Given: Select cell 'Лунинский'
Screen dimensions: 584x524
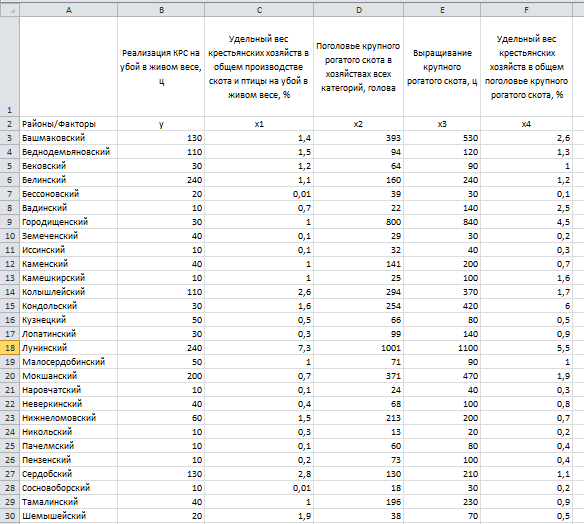Looking at the screenshot, I should pyautogui.click(x=69, y=348).
